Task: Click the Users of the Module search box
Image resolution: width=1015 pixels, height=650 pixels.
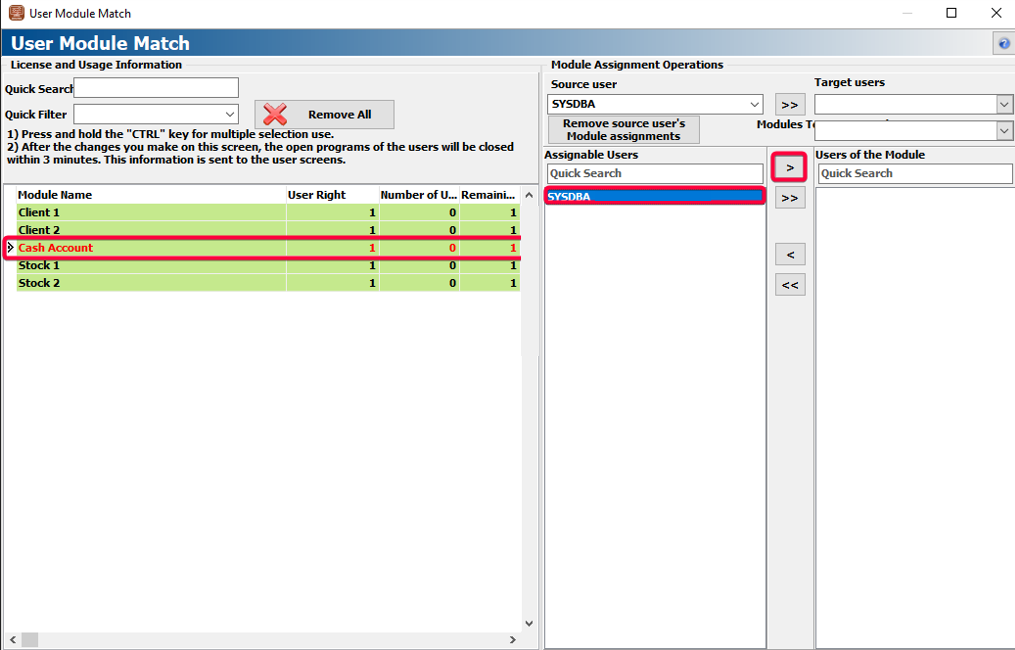Action: coord(914,173)
